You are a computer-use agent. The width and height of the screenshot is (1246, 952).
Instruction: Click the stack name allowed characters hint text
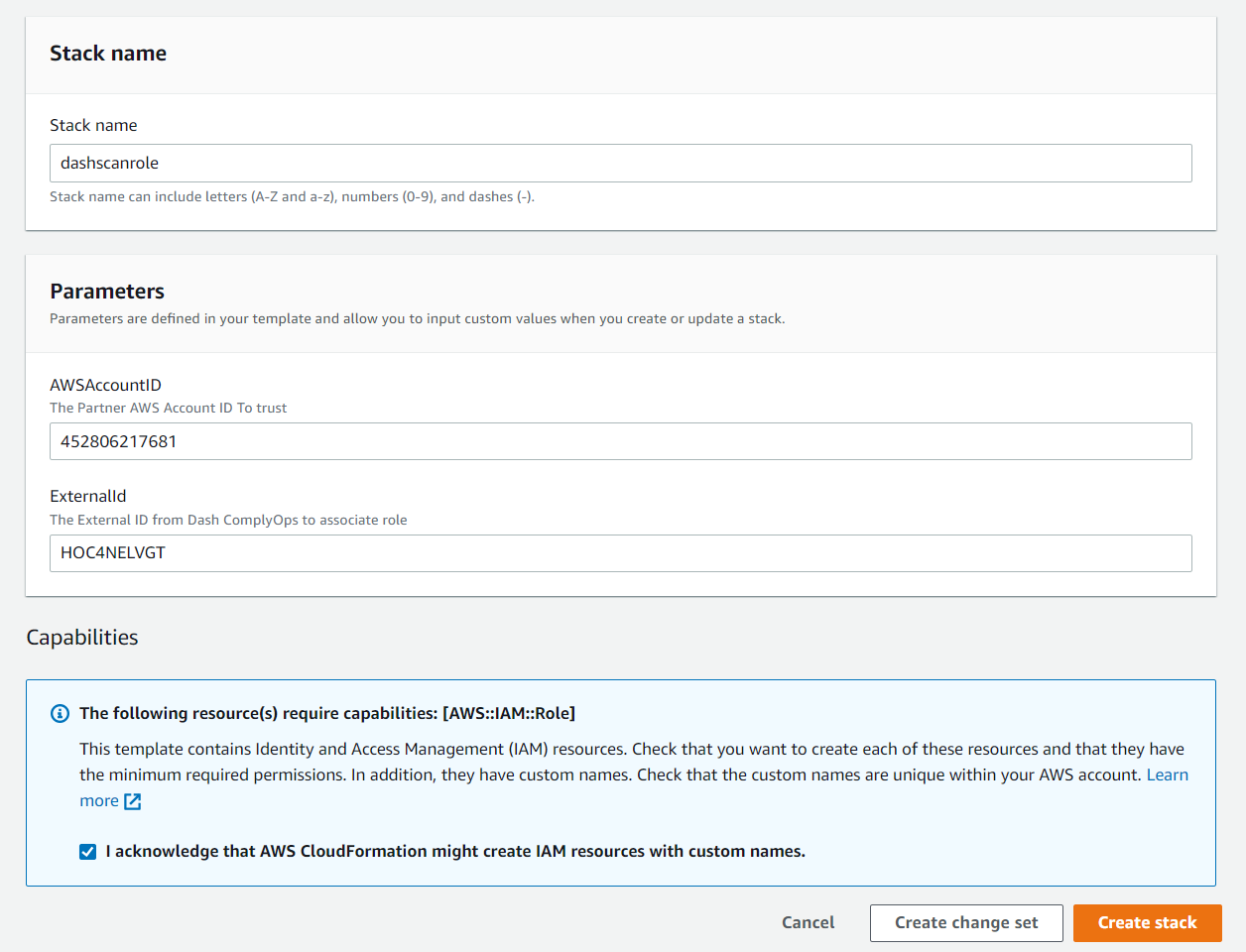click(292, 197)
